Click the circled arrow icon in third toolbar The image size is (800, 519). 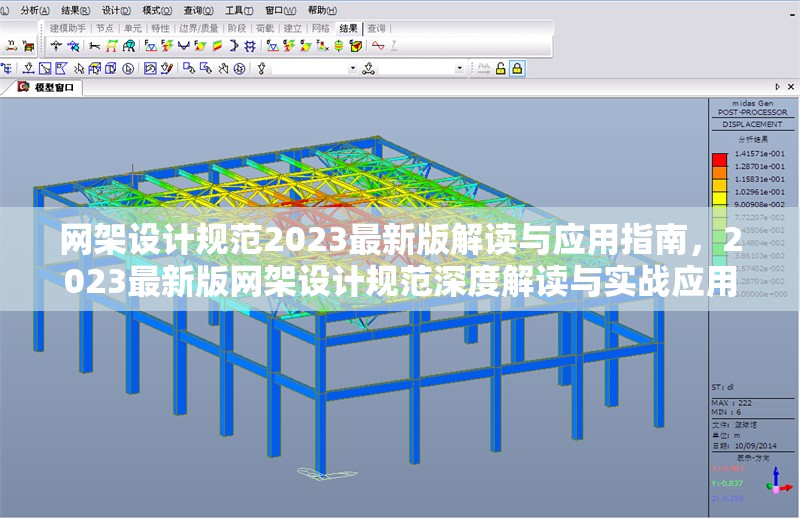(x=239, y=68)
